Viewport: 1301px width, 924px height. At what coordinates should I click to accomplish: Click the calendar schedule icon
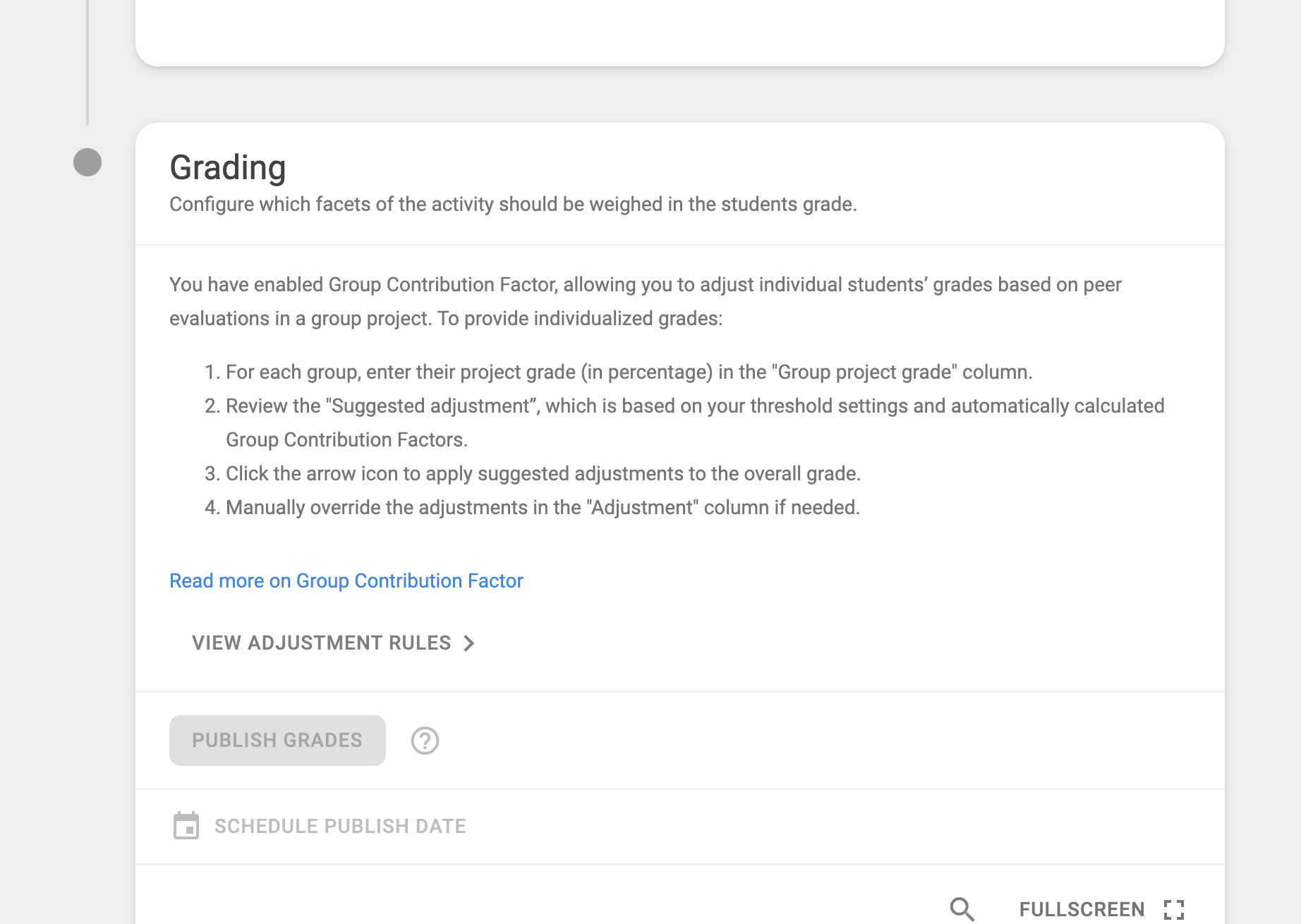(186, 826)
